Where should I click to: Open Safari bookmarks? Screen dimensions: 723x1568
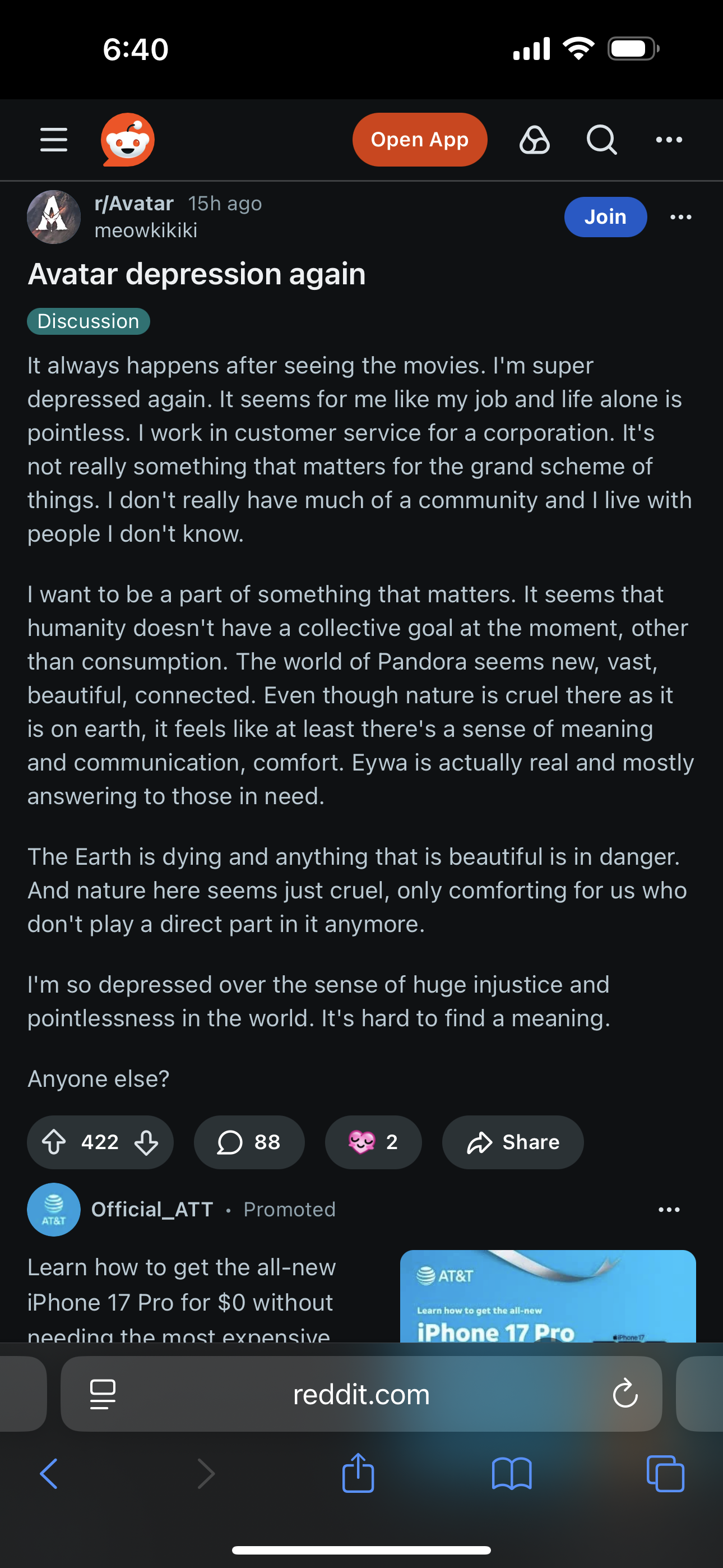(511, 1473)
